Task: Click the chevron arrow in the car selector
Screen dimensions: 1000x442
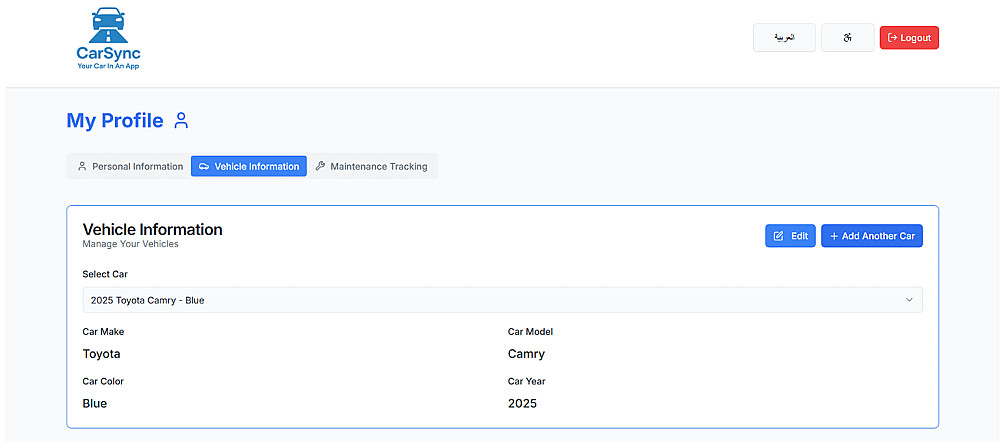Action: pos(909,300)
